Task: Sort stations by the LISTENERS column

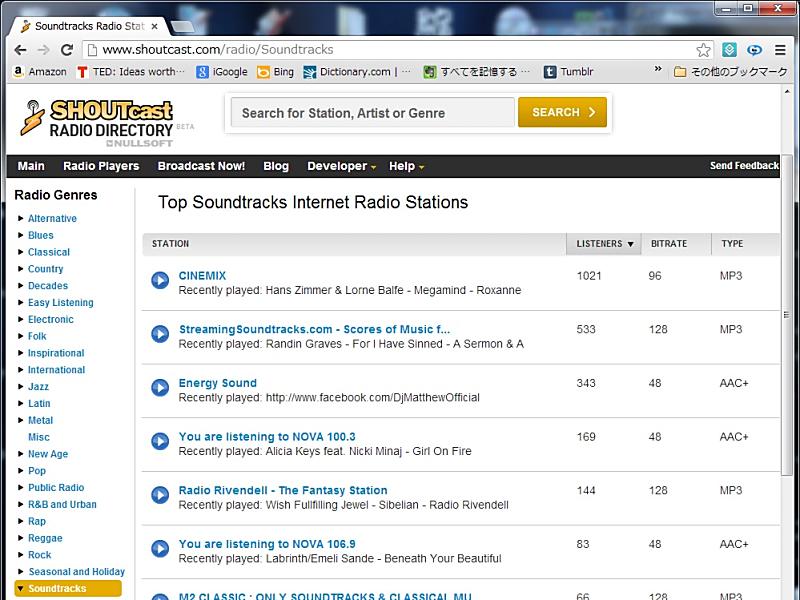Action: [604, 244]
